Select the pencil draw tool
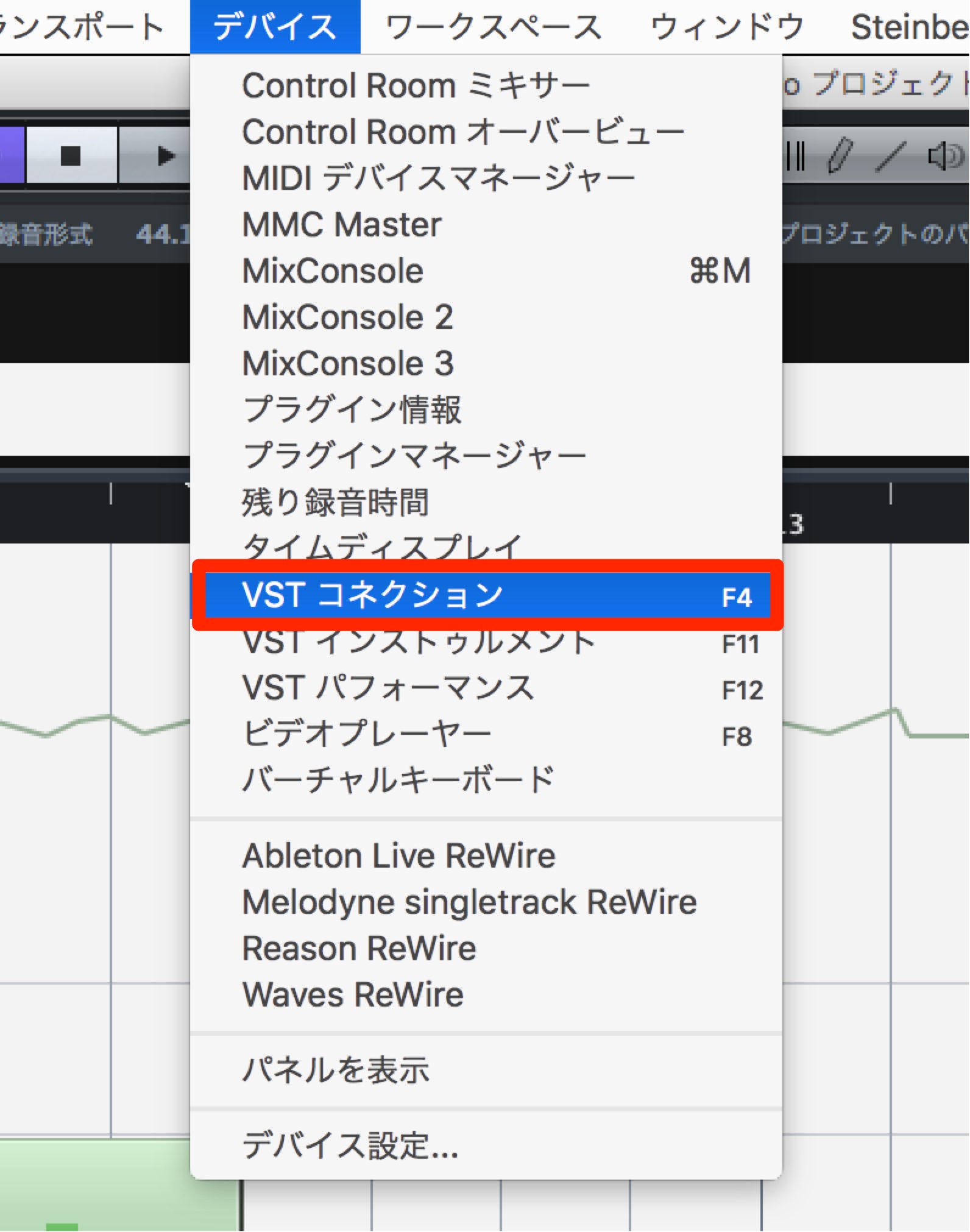970x1232 pixels. (x=840, y=156)
